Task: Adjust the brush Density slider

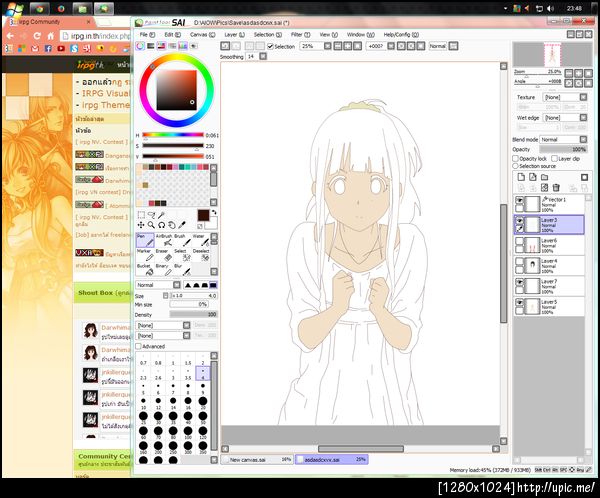Action: point(194,314)
